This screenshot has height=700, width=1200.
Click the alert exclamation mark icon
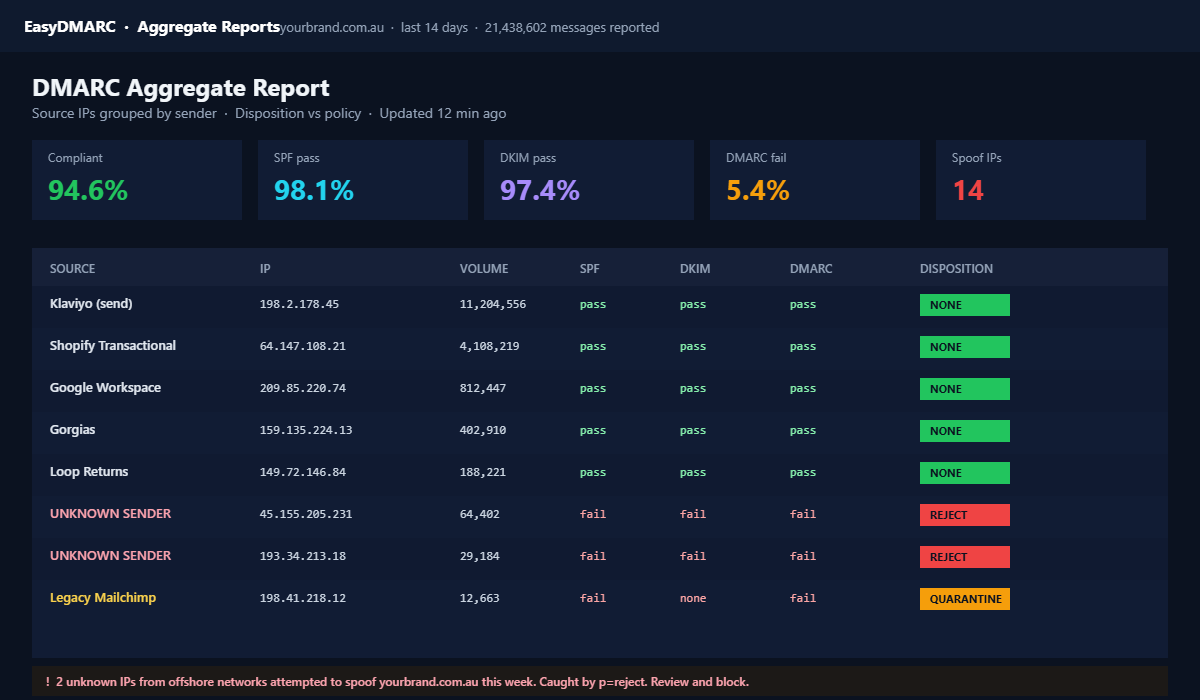coord(47,682)
